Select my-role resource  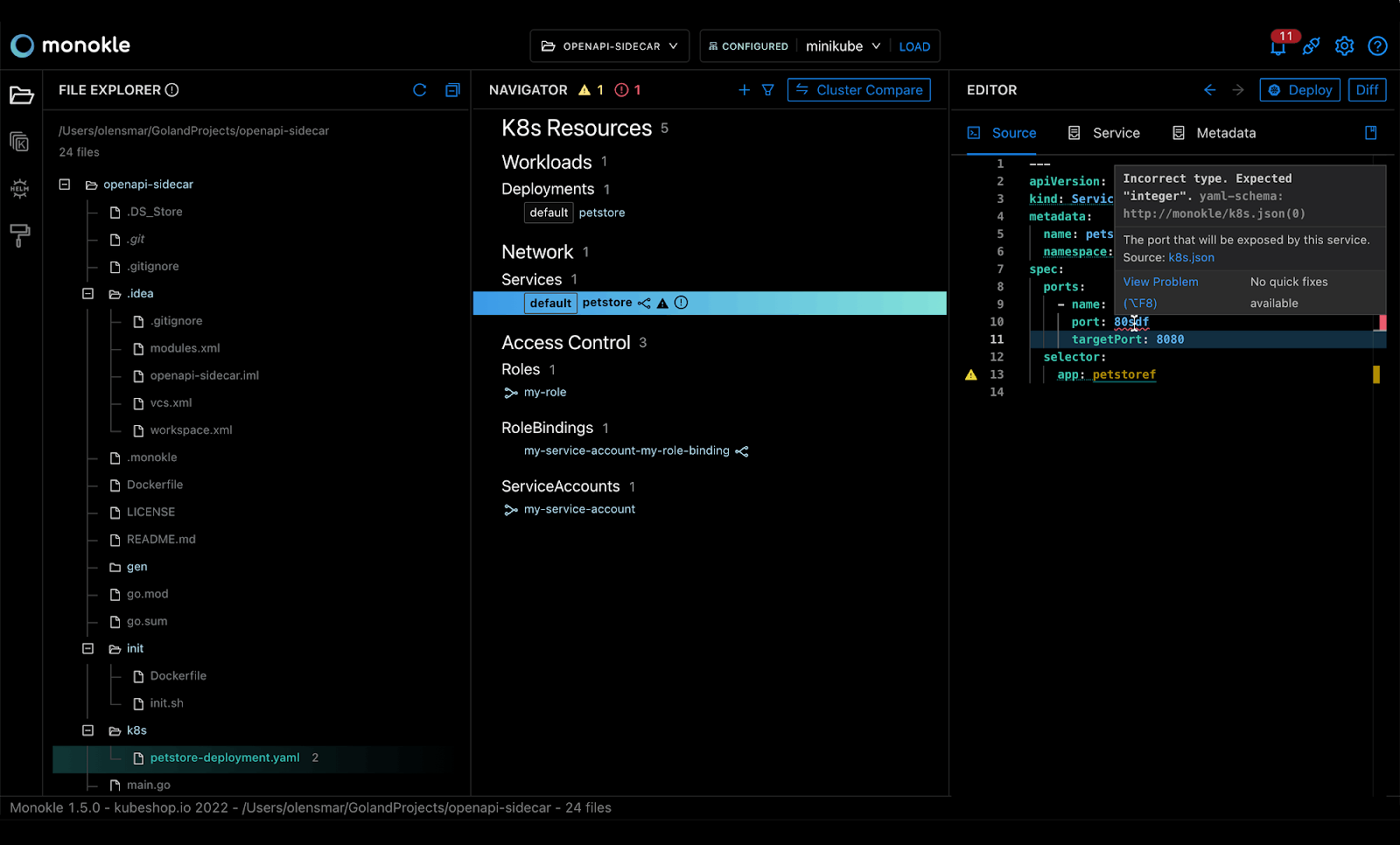545,393
